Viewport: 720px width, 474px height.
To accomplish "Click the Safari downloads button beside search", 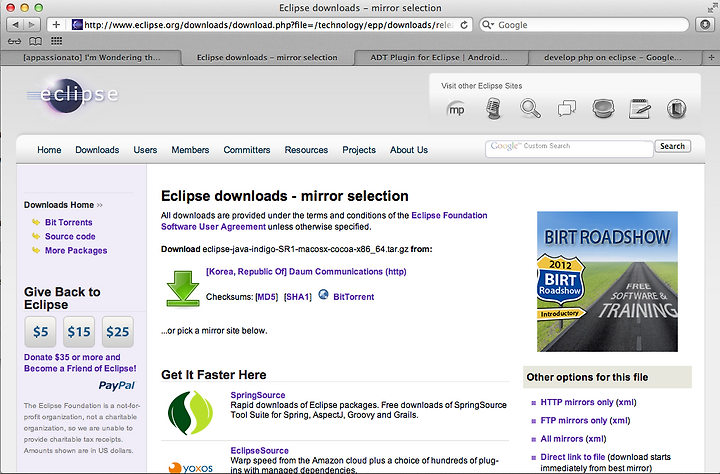I will point(705,25).
